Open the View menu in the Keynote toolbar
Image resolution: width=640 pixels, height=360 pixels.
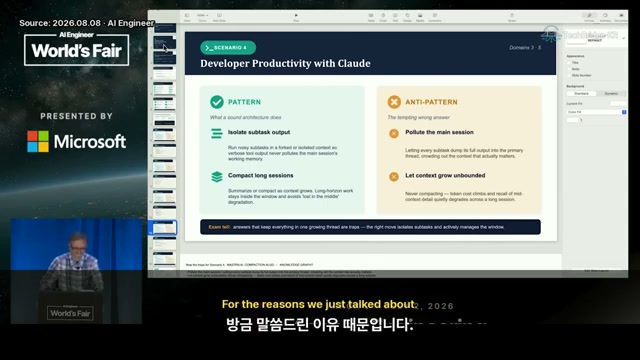point(187,17)
